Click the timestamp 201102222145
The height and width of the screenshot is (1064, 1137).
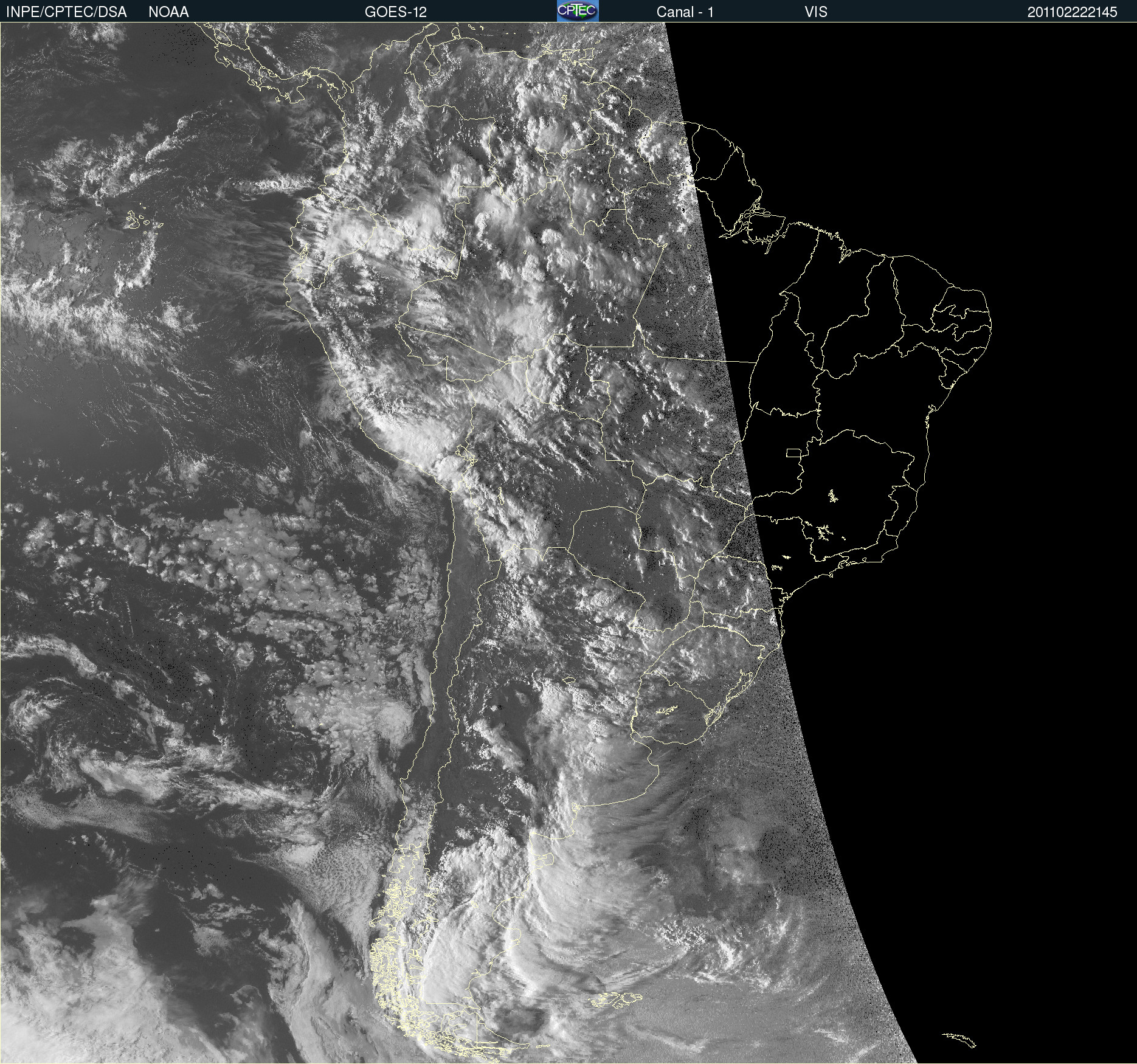pyautogui.click(x=1073, y=12)
